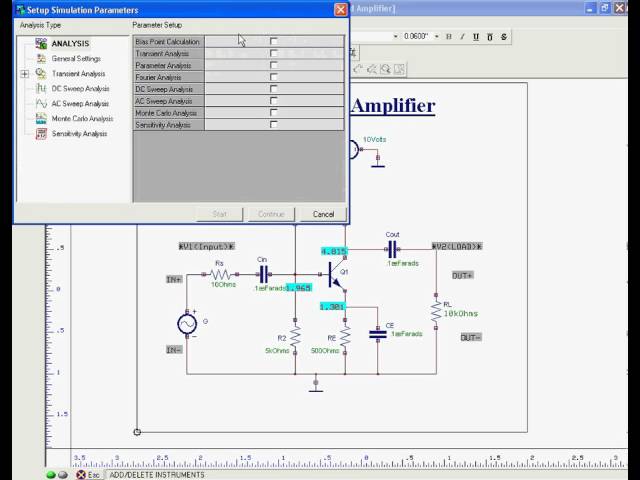The image size is (640, 480).
Task: Select DC Sweep Analysis in the tree
Action: click(x=80, y=89)
